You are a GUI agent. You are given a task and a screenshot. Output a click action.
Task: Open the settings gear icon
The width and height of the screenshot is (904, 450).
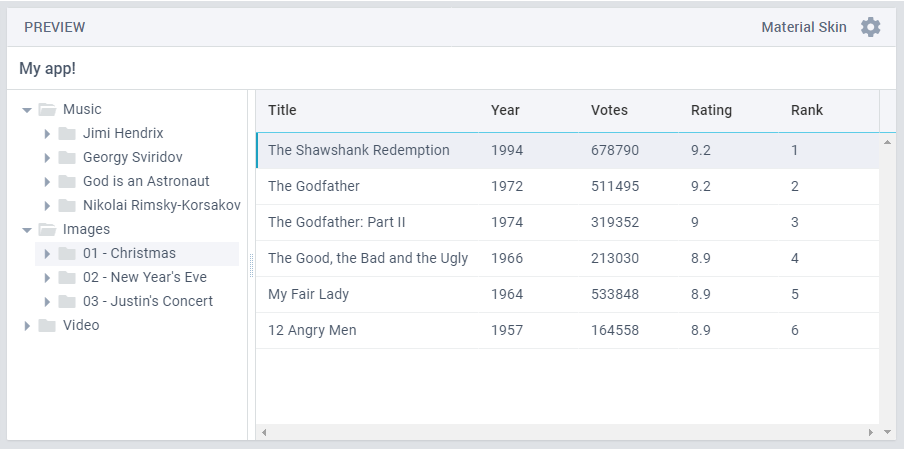point(871,27)
